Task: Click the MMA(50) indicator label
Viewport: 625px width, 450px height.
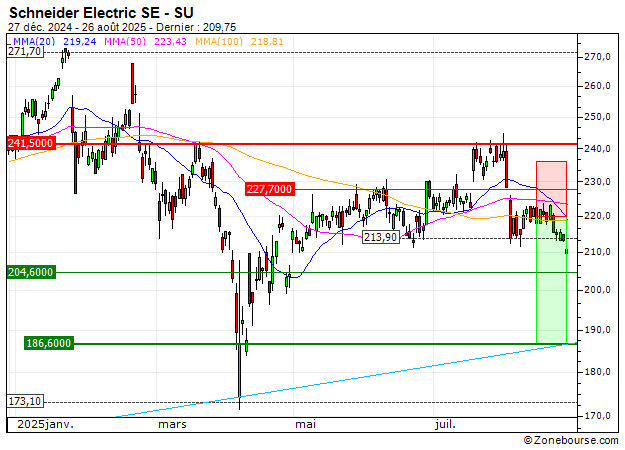Action: 125,41
